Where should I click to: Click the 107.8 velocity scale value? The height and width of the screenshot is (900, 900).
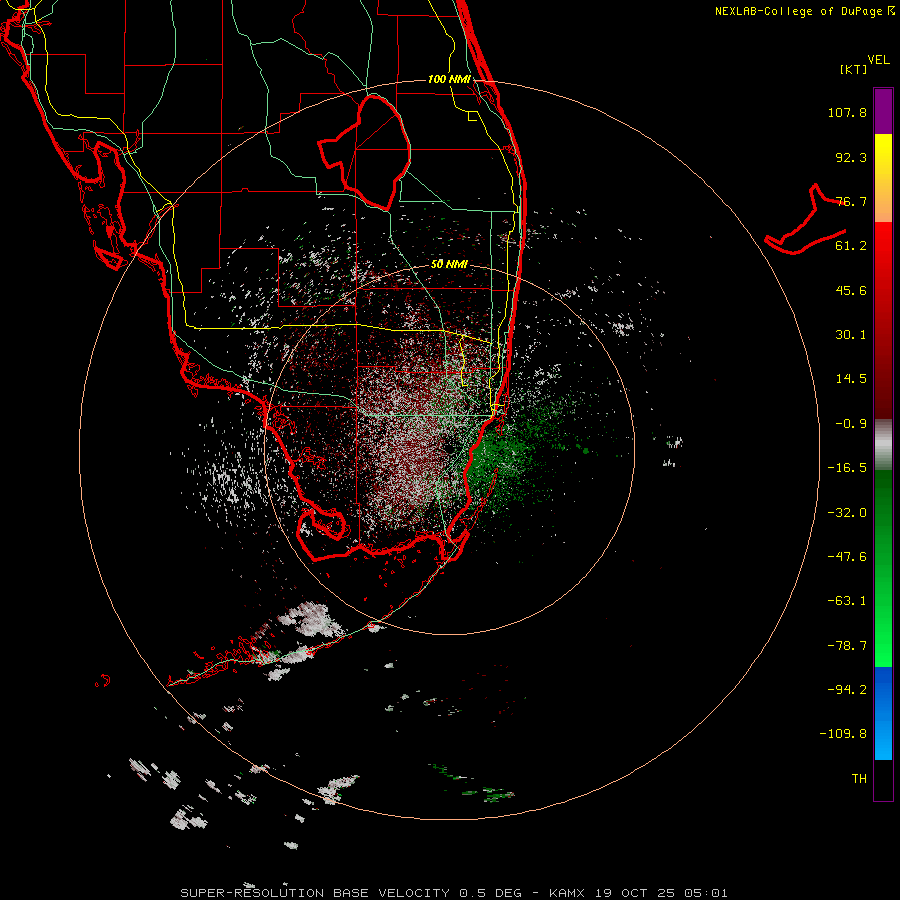[x=847, y=112]
